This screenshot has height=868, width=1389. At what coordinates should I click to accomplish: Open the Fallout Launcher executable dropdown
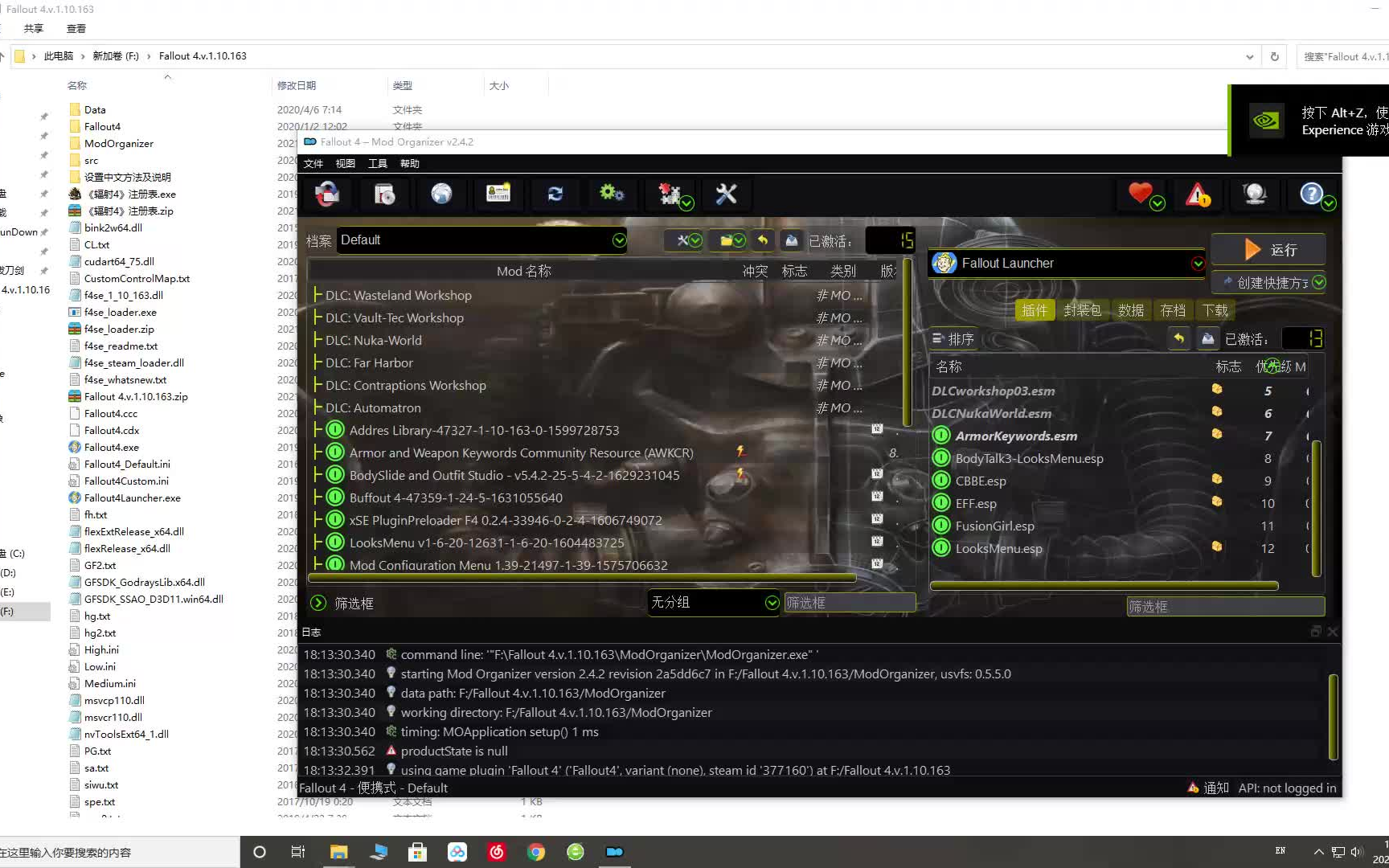pyautogui.click(x=1067, y=263)
